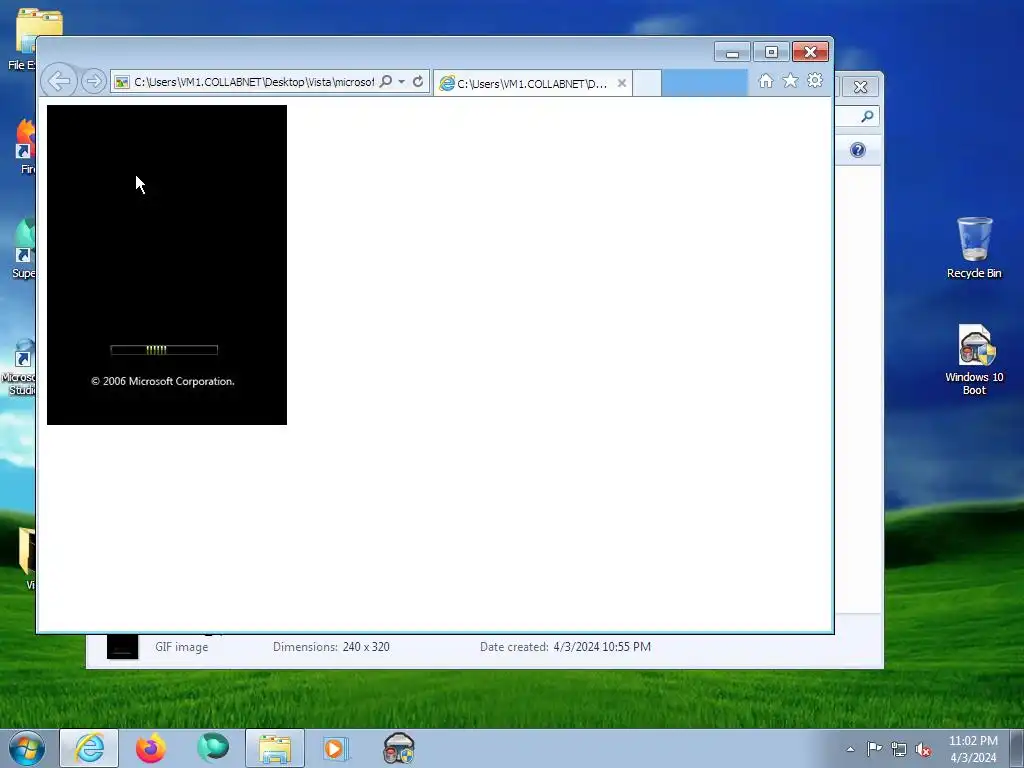Click the address bar file path
The image size is (1024, 768).
click(253, 82)
